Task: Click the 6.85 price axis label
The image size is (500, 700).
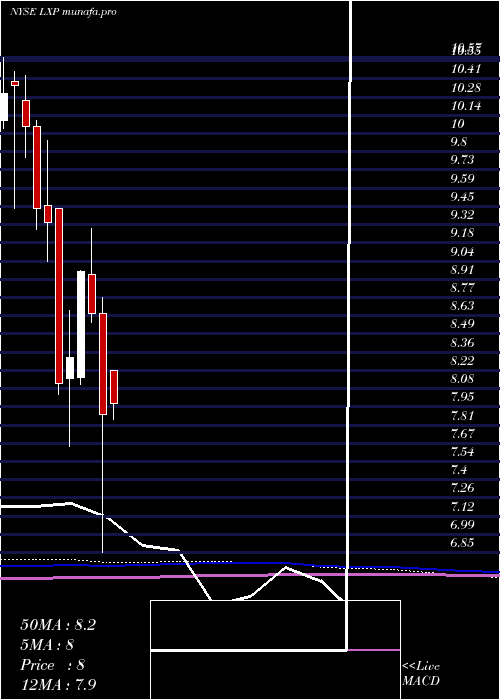Action: pos(462,543)
